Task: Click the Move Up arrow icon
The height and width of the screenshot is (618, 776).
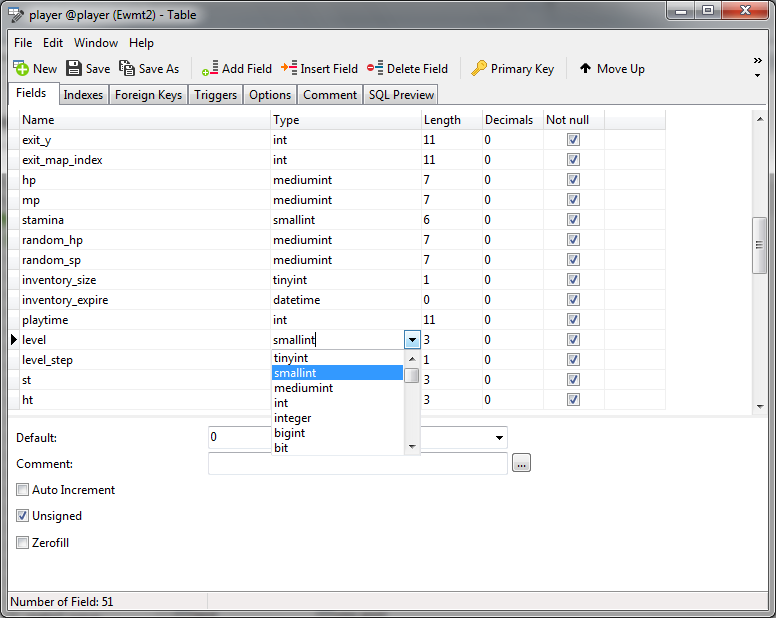Action: 585,68
